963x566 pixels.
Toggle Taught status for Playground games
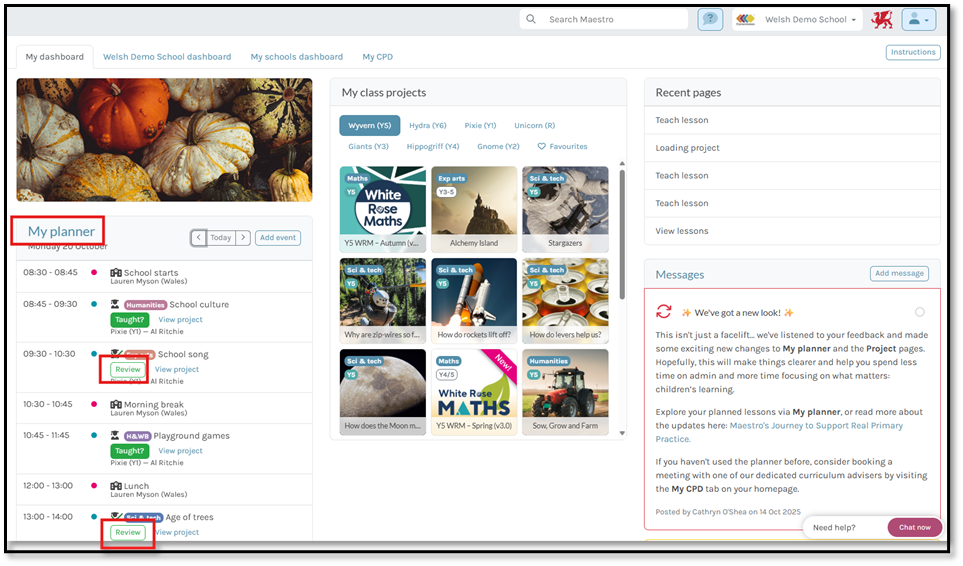(x=129, y=451)
